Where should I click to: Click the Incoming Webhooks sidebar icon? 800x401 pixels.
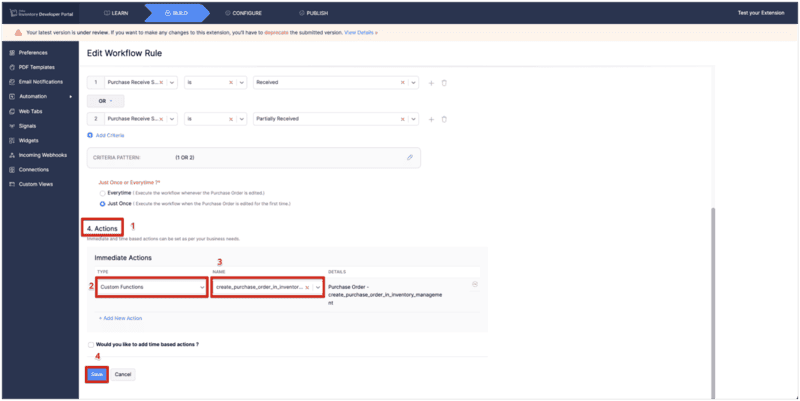(12, 155)
